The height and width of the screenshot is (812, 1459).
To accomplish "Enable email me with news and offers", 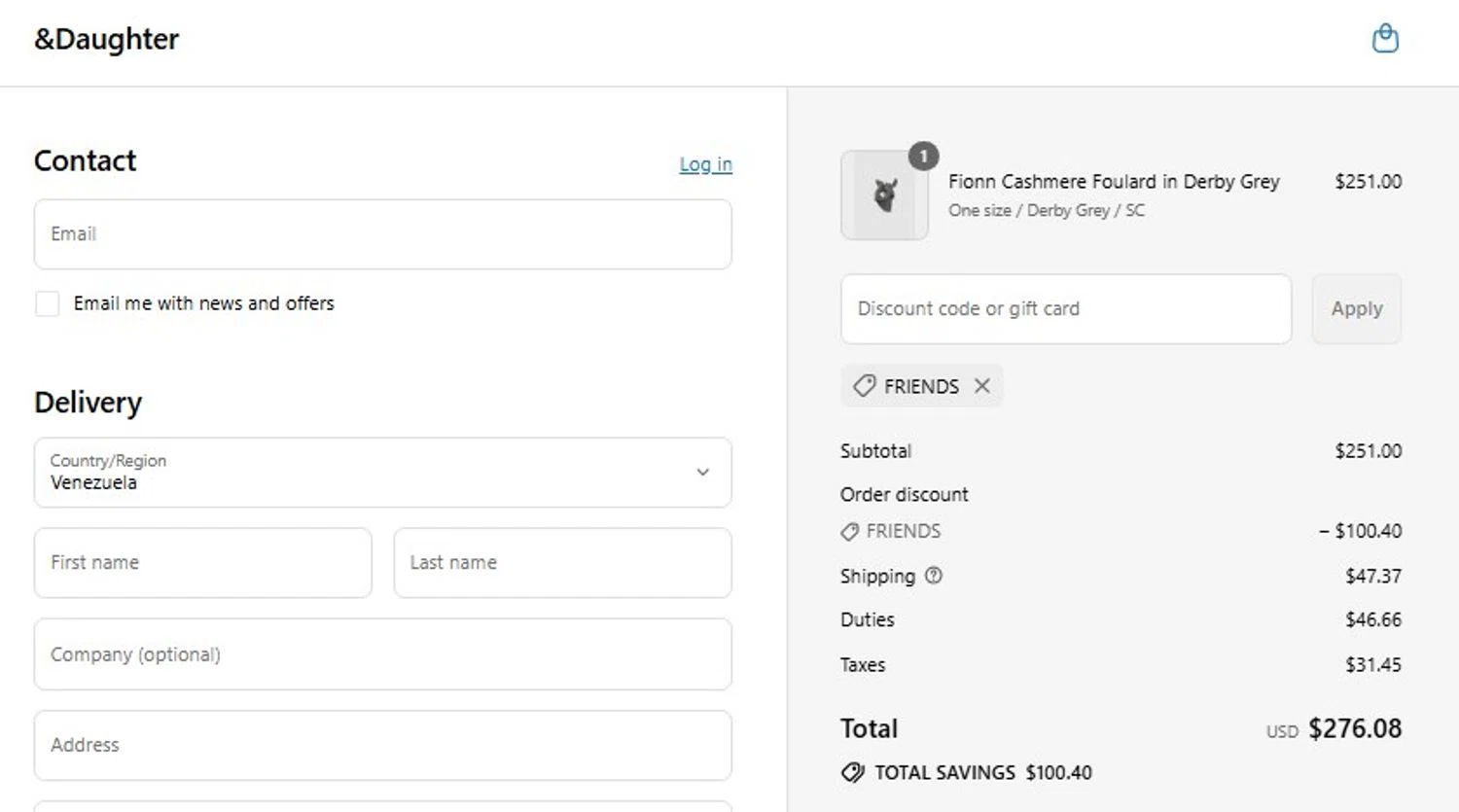I will click(x=47, y=303).
